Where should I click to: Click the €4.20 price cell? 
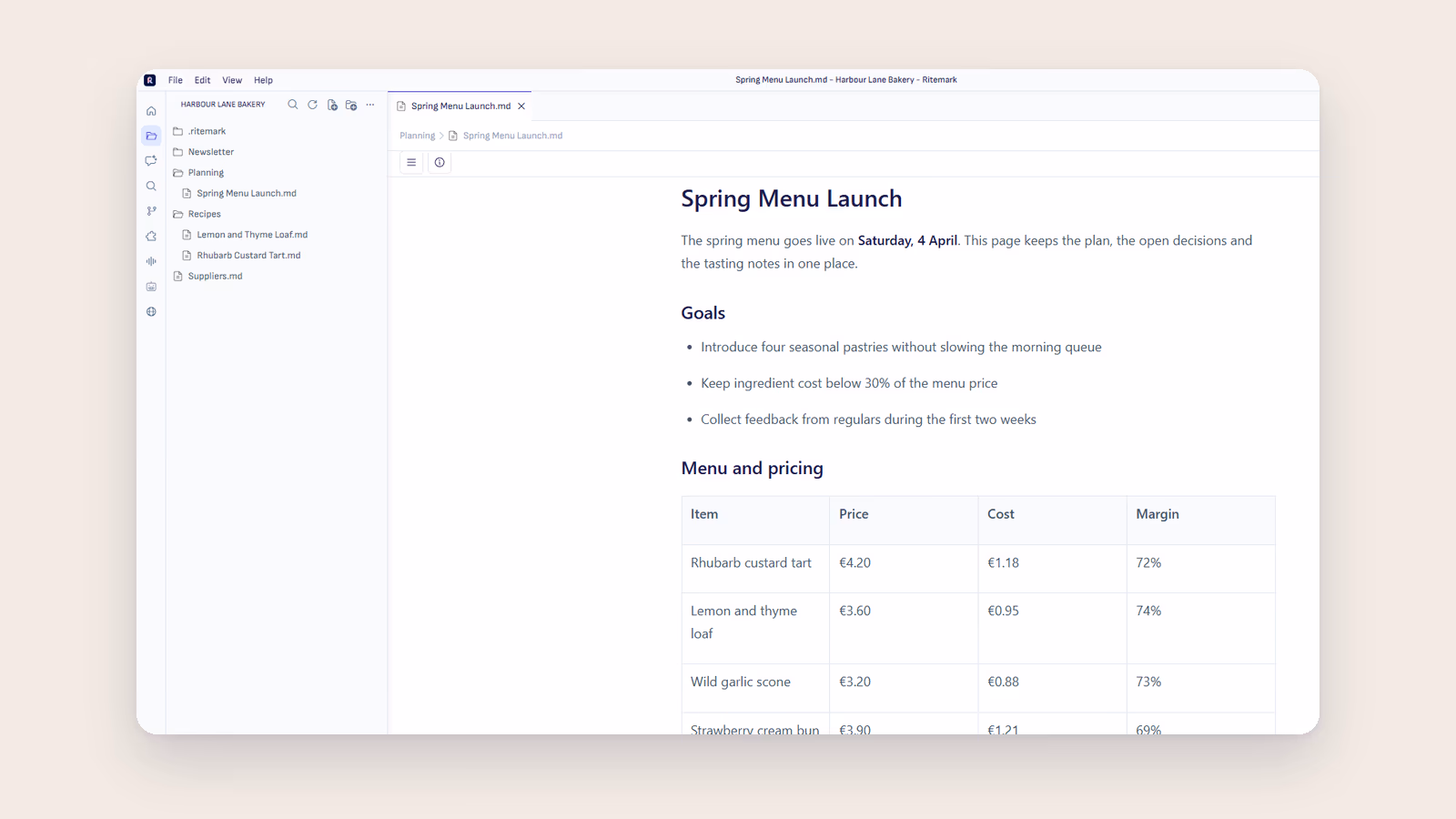(904, 569)
